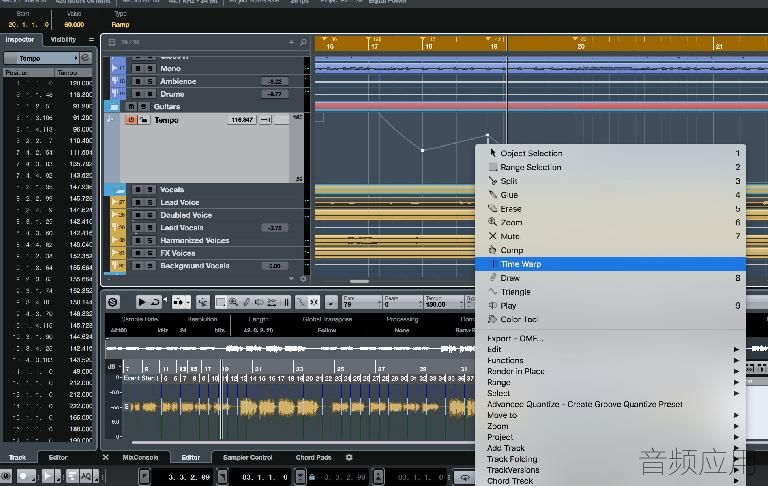Image resolution: width=768 pixels, height=486 pixels.
Task: Open the Tempo track curve type selector
Action: click(265, 120)
